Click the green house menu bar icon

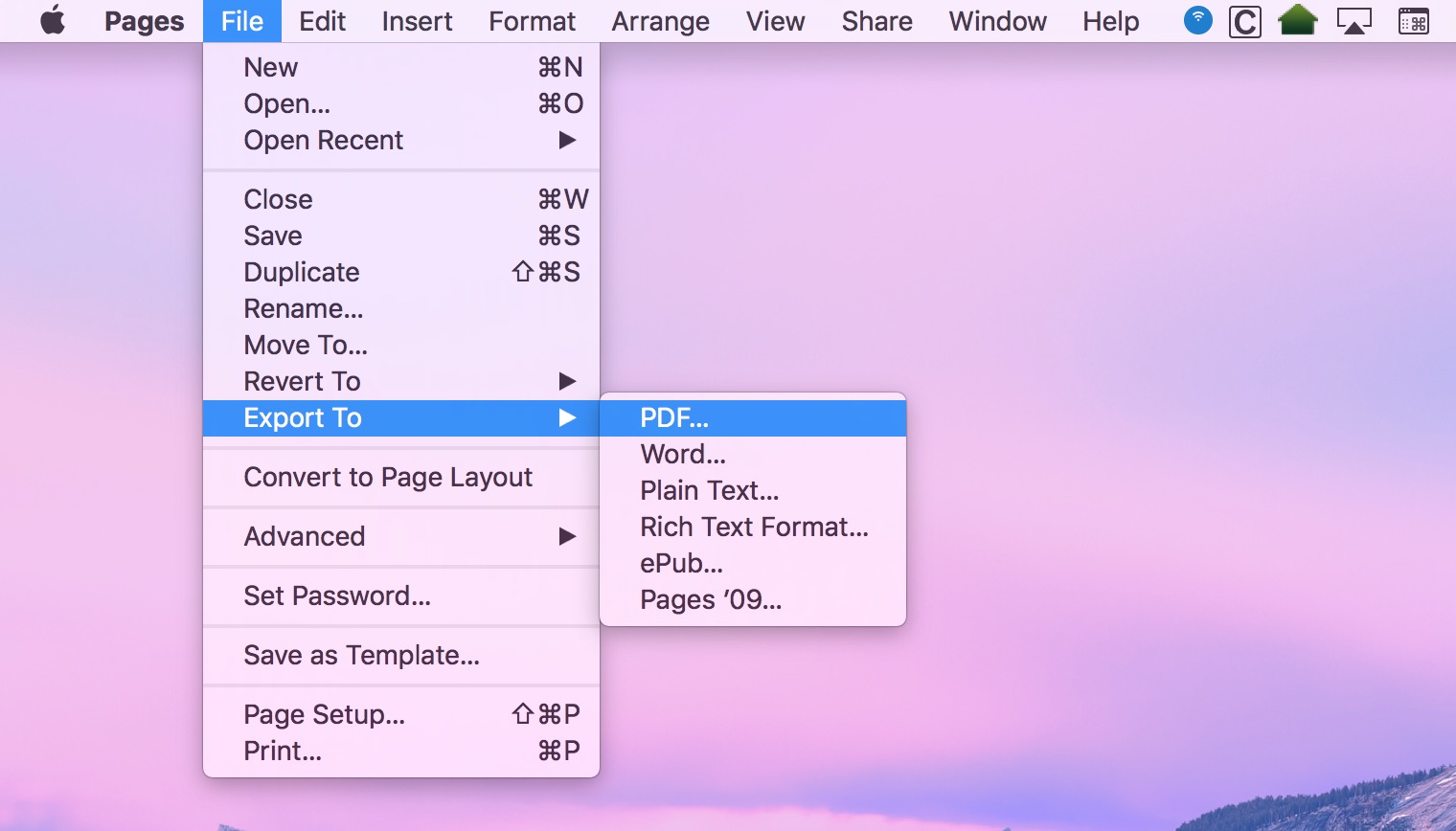[1297, 20]
